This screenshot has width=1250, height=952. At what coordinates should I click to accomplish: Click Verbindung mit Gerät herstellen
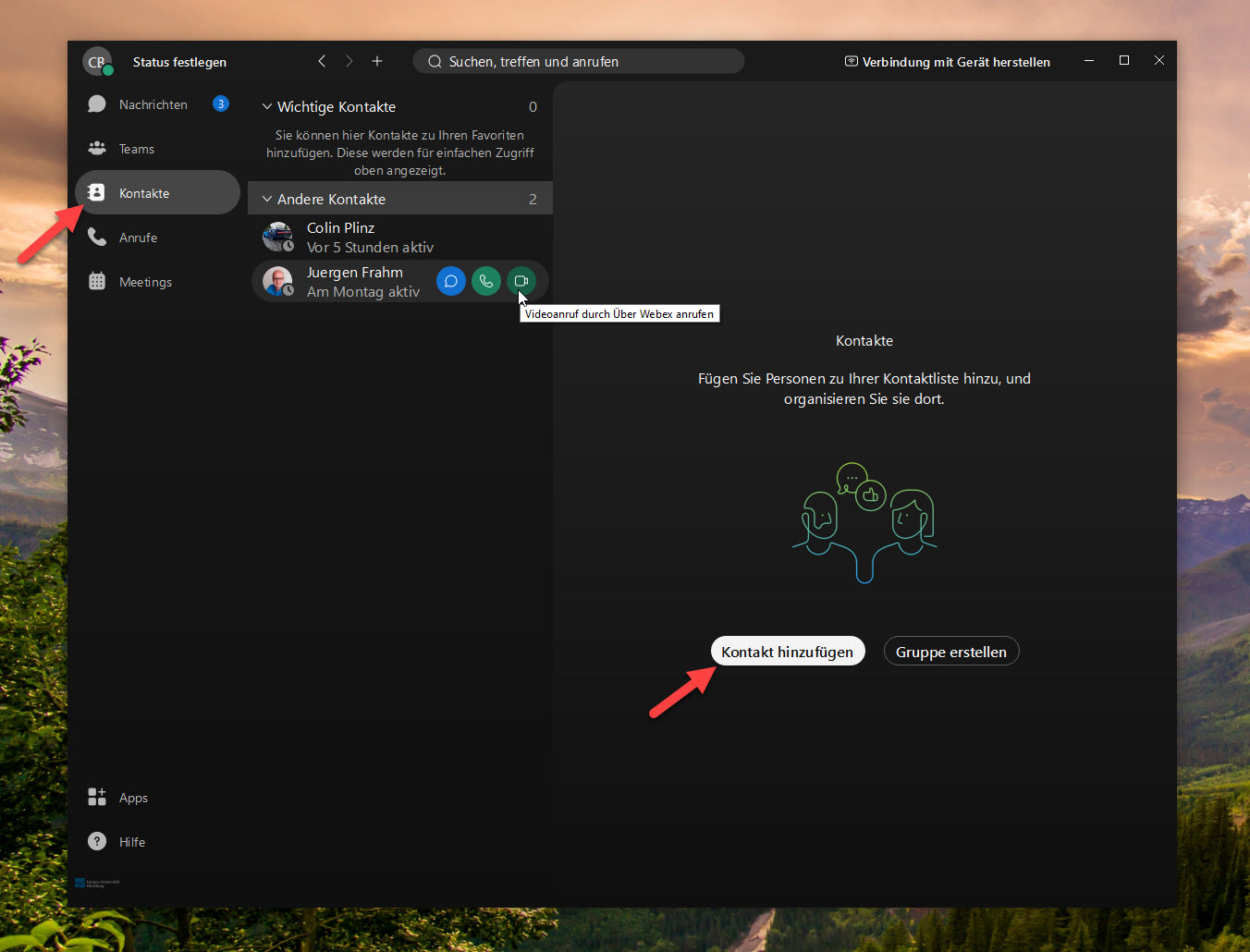tap(948, 62)
